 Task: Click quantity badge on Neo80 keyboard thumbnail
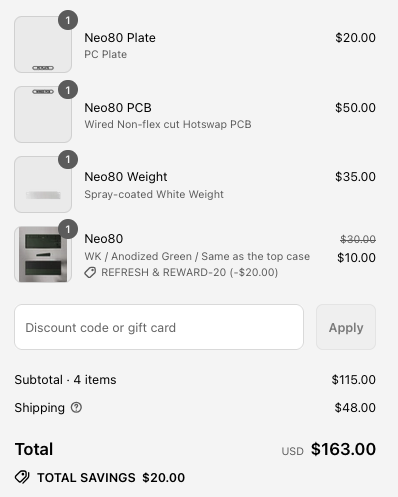[68, 229]
